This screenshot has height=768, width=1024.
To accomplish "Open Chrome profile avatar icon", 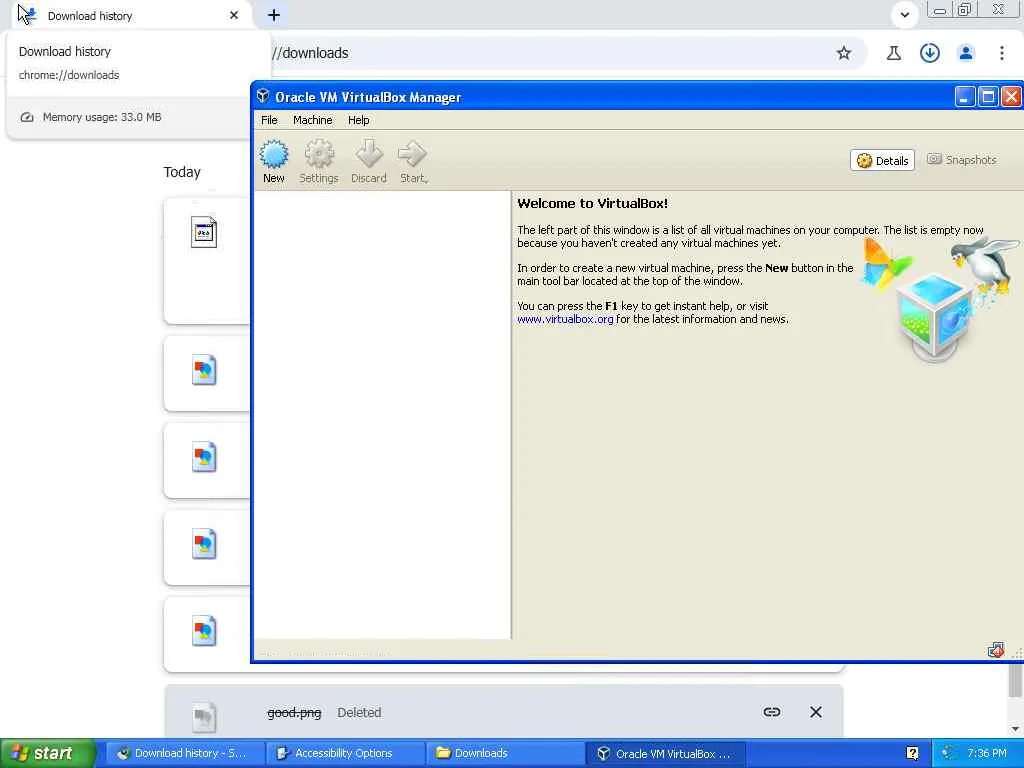I will tap(966, 53).
